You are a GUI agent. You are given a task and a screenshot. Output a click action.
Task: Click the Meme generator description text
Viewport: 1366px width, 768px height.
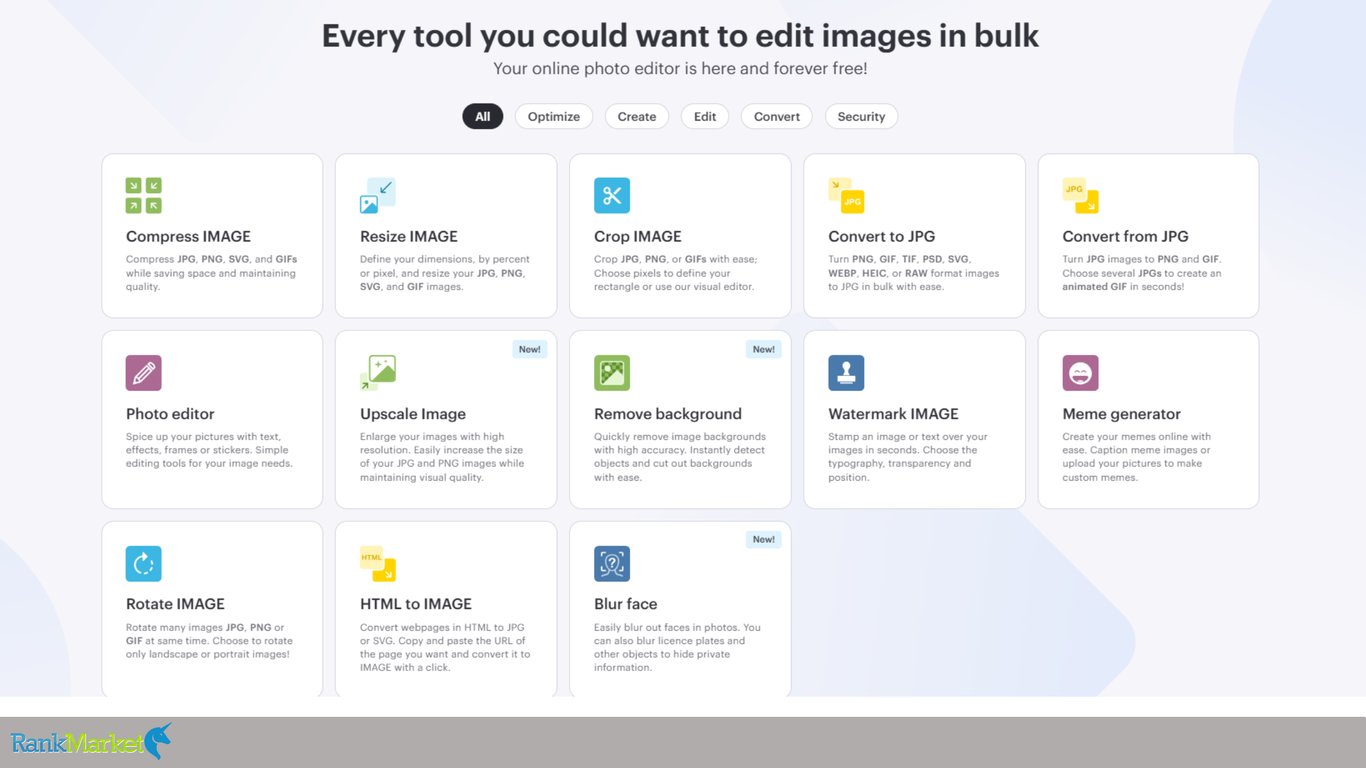[1137, 457]
